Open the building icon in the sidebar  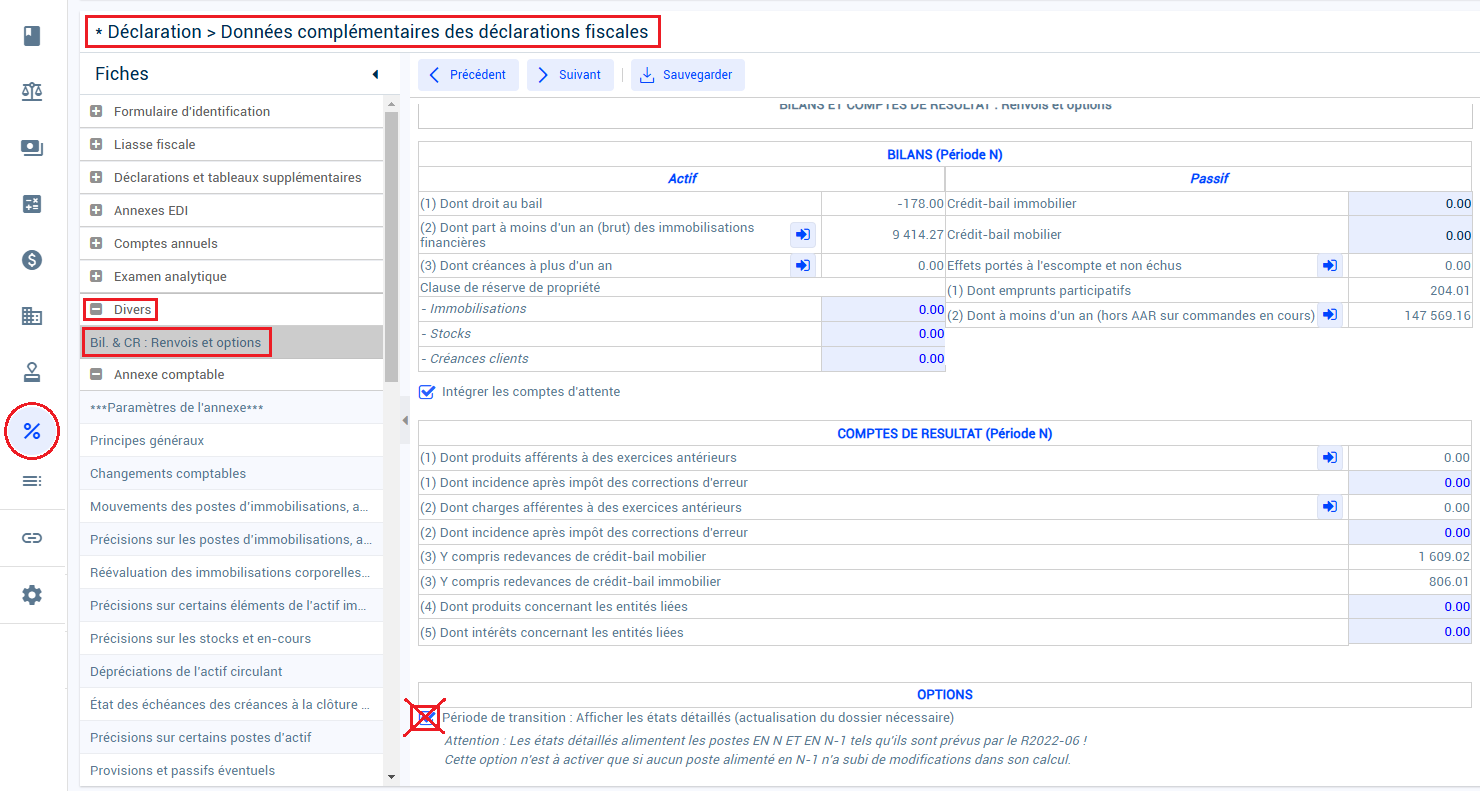pos(32,316)
